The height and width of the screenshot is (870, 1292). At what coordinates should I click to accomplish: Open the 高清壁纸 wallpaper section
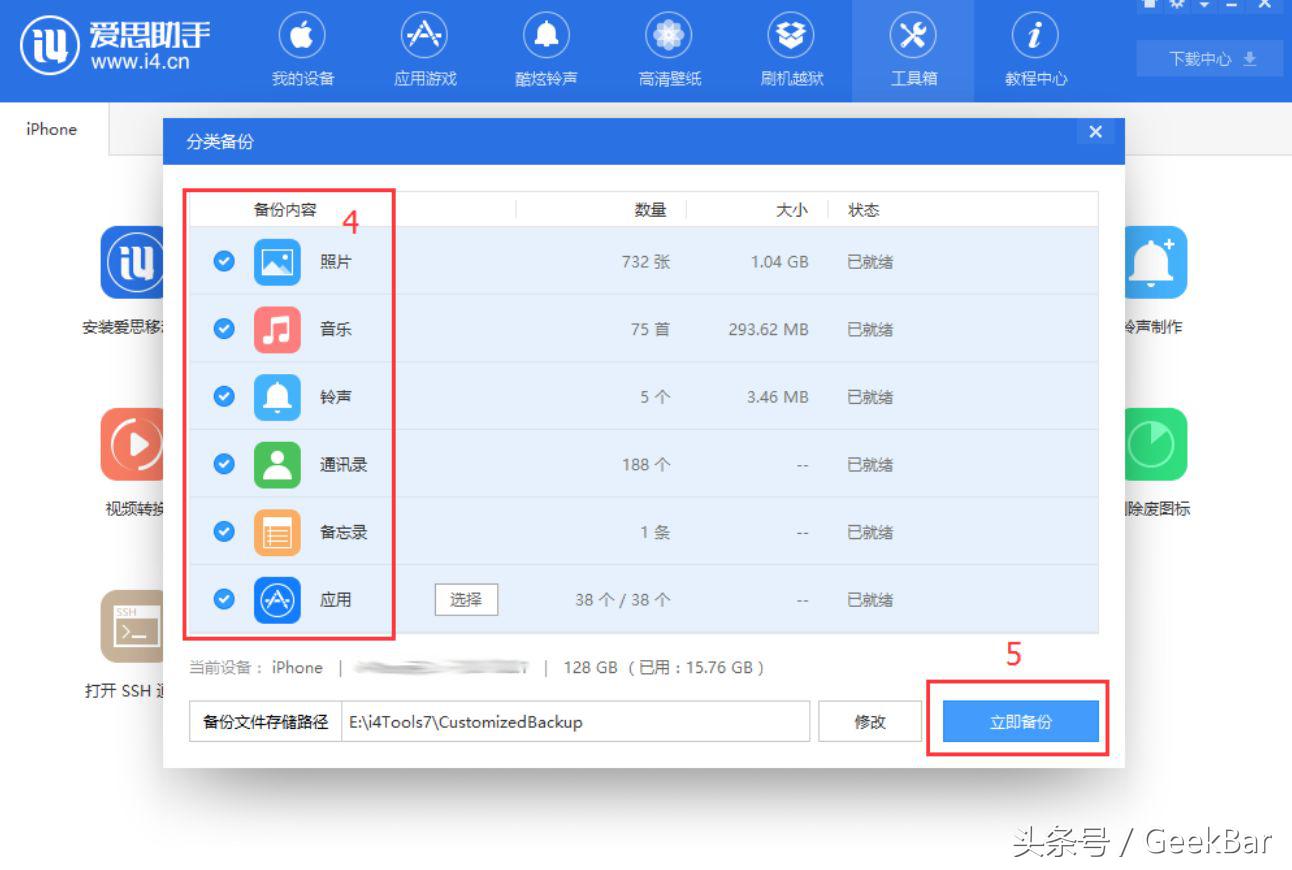click(668, 45)
